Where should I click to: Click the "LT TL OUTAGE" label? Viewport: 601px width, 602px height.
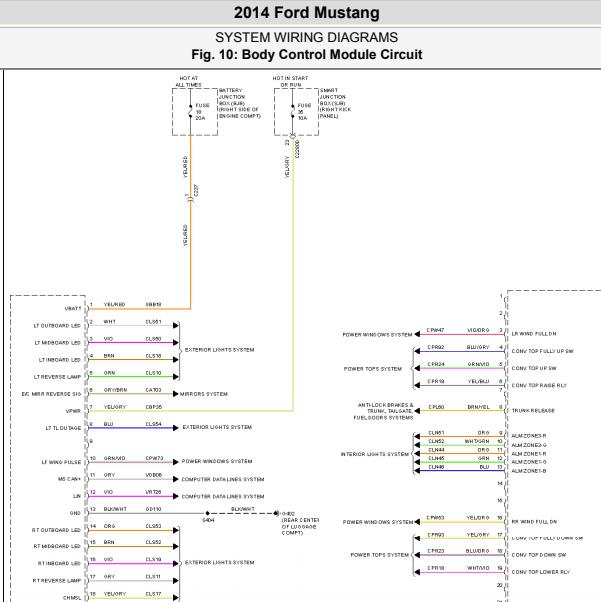[63, 428]
